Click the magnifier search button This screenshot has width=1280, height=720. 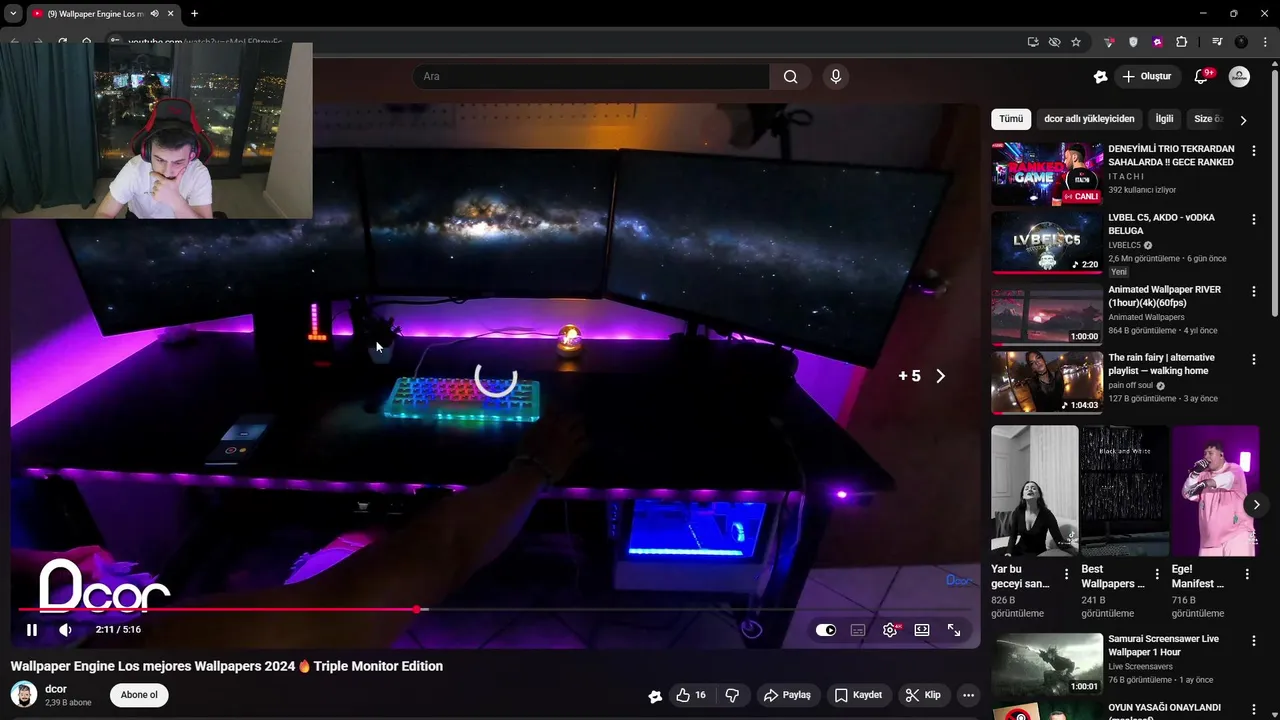(790, 77)
